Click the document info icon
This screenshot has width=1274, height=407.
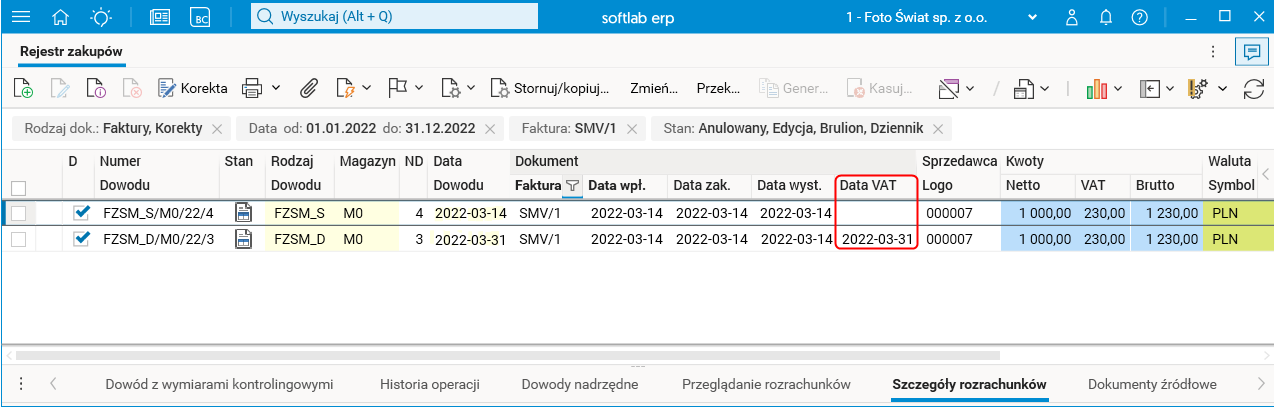[x=96, y=88]
